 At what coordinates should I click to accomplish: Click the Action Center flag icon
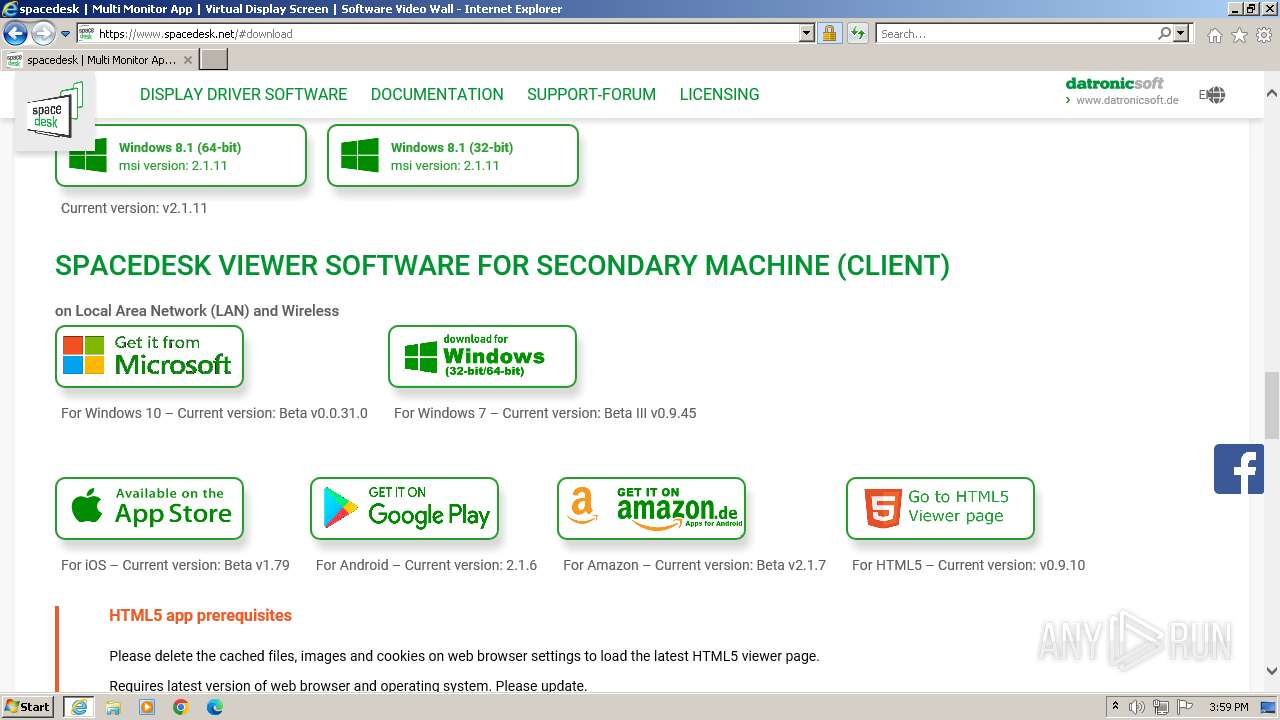pyautogui.click(x=1186, y=706)
